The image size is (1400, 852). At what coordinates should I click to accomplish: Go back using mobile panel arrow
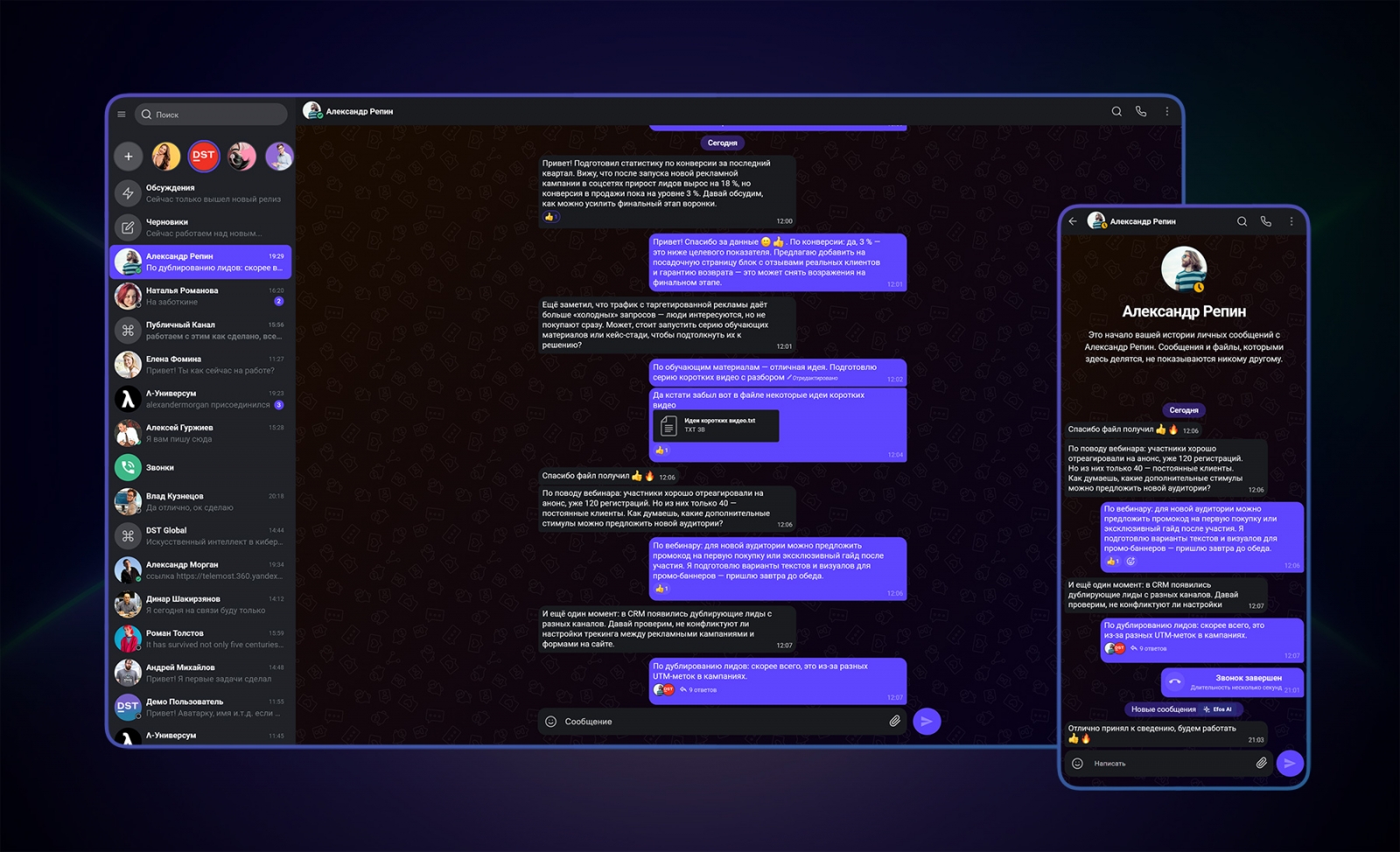[x=1073, y=222]
